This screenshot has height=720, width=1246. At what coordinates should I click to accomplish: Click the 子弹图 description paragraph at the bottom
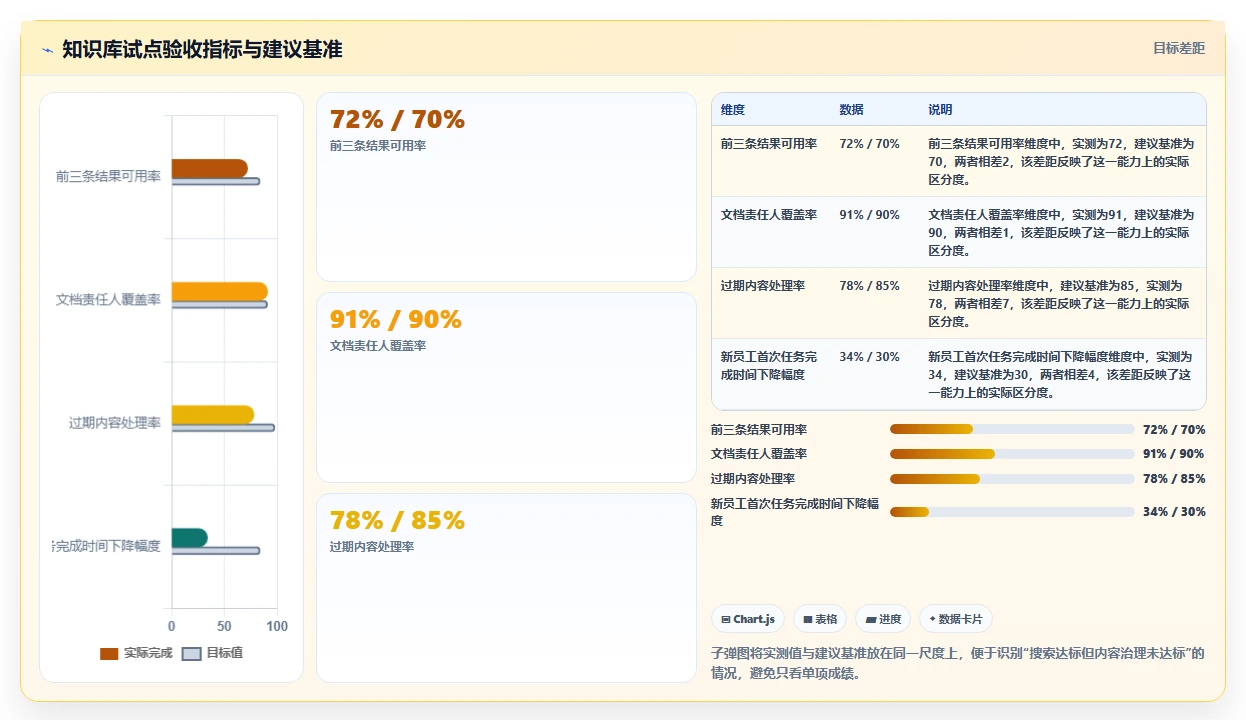tap(958, 663)
